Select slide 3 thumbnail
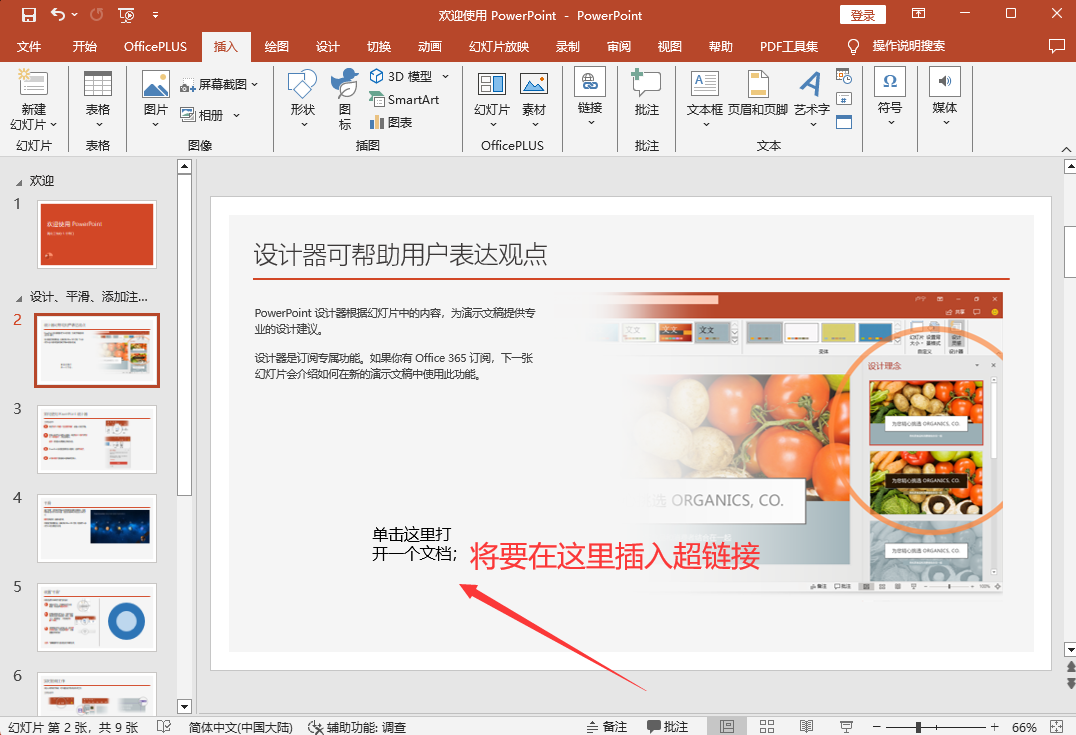 point(97,439)
